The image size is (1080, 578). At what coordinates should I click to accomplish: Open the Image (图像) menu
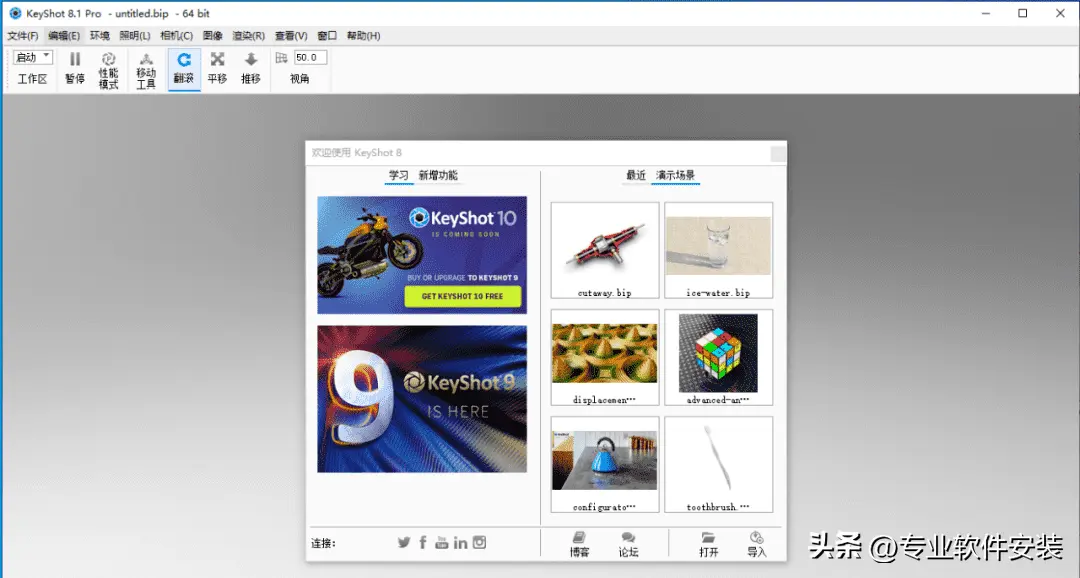pyautogui.click(x=213, y=36)
